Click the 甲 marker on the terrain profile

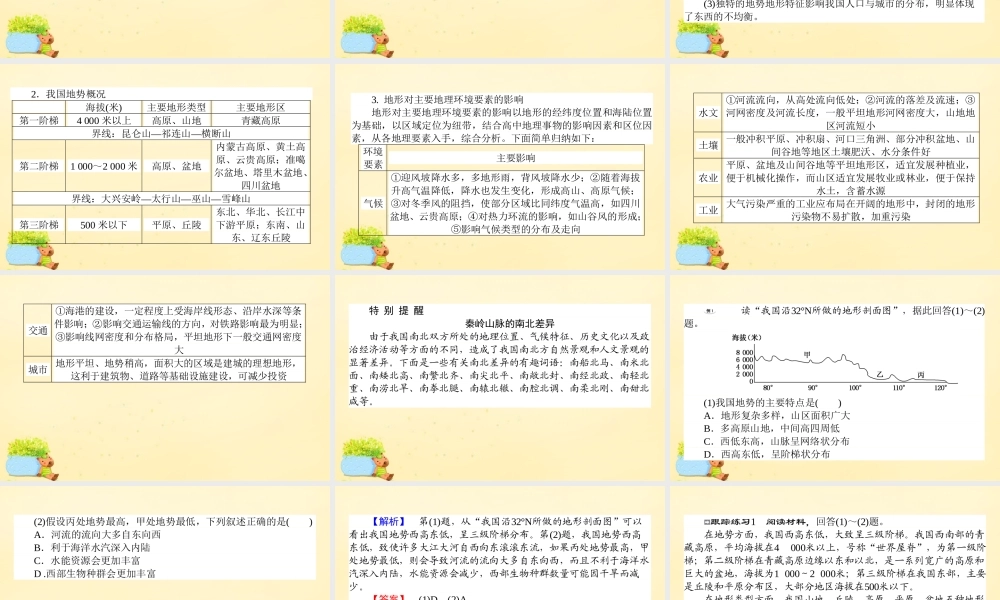tap(807, 355)
